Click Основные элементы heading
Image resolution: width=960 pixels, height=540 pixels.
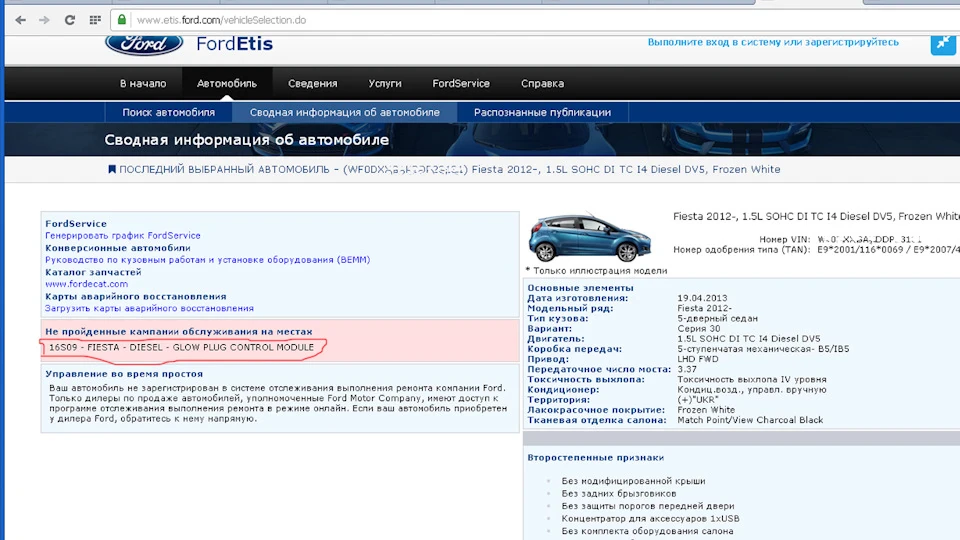click(x=580, y=288)
